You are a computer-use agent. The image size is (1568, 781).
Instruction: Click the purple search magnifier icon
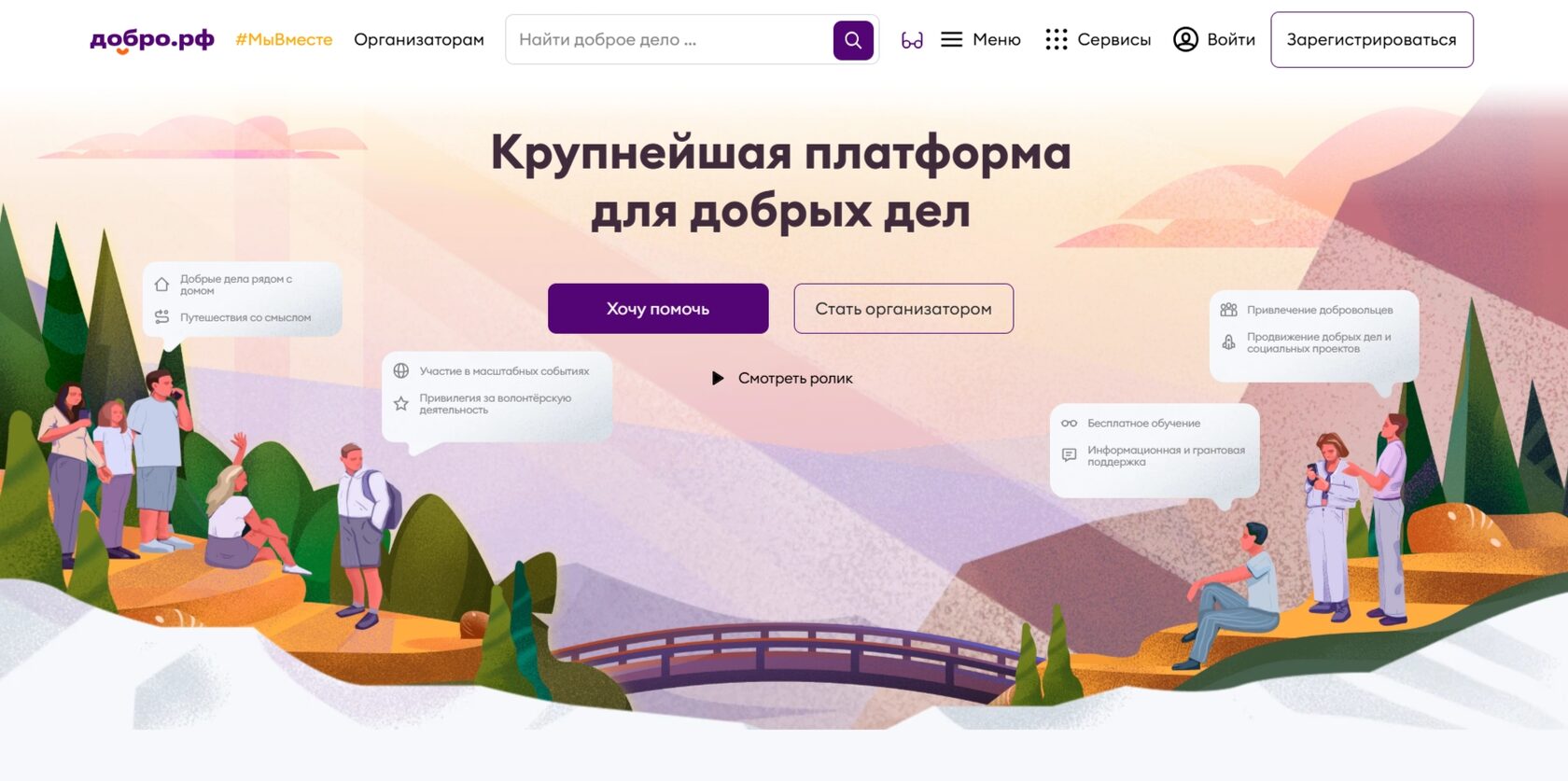click(853, 40)
